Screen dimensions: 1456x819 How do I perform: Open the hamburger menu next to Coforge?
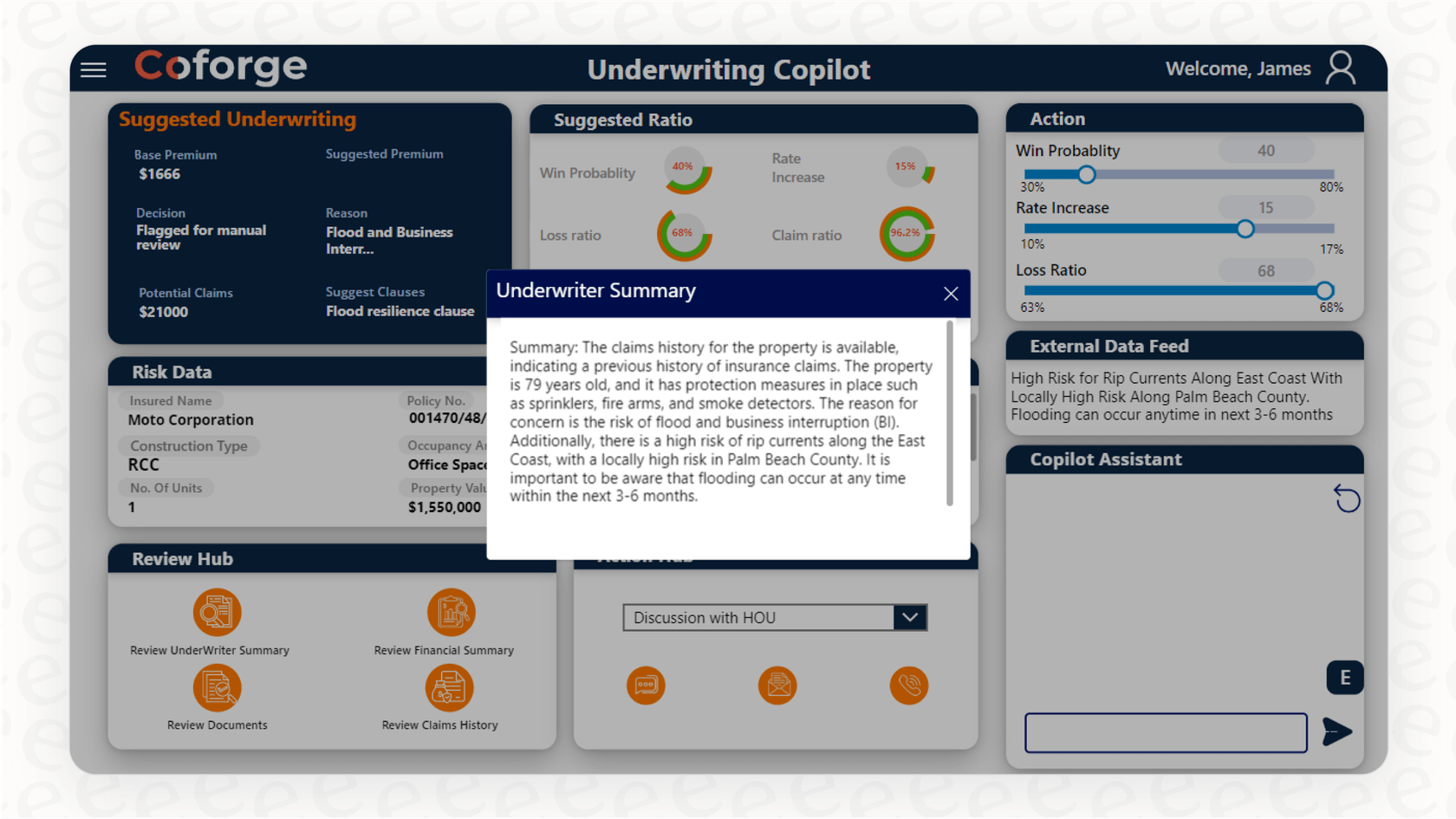(93, 69)
